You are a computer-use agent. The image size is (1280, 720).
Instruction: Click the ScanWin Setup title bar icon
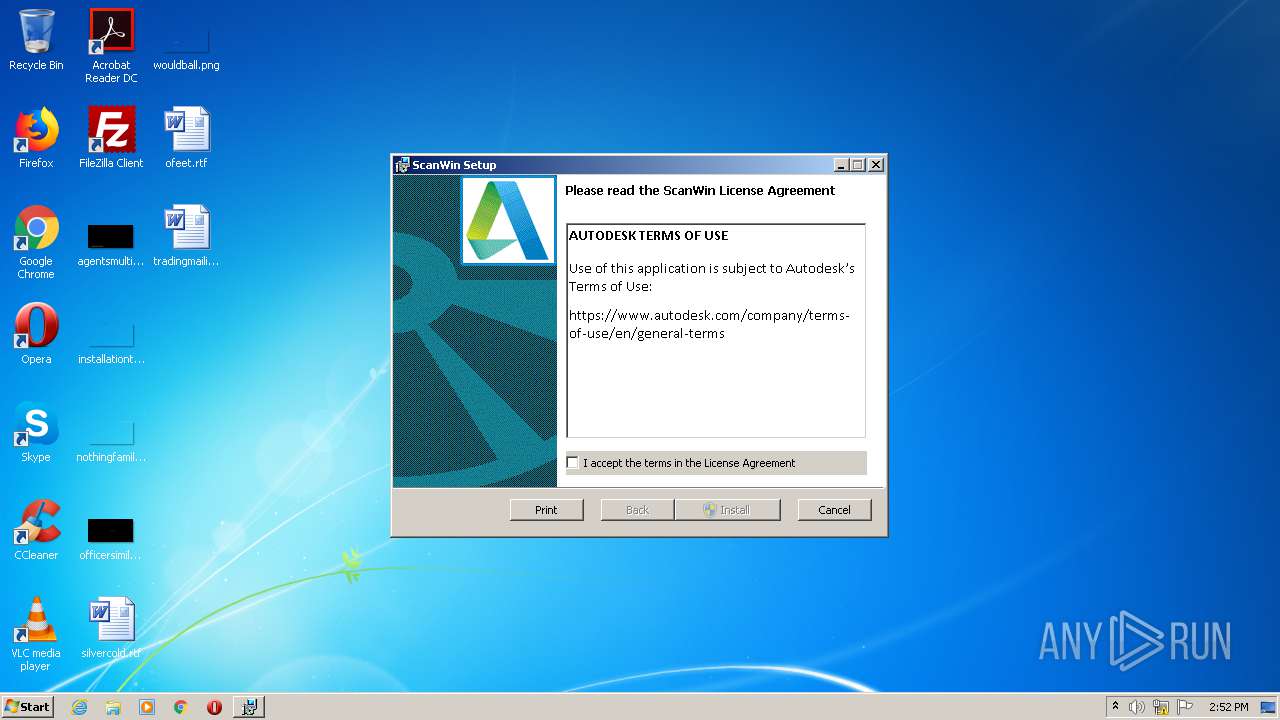[402, 165]
